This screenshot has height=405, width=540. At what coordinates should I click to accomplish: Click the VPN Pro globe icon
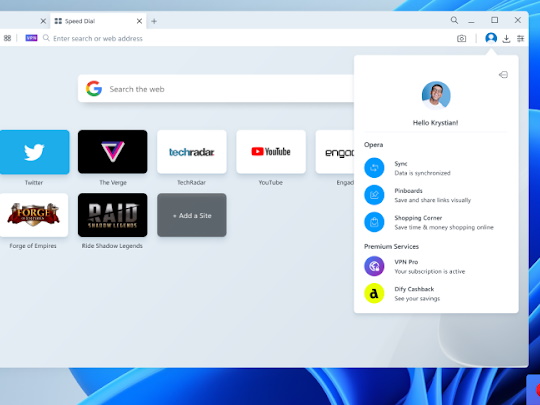click(x=374, y=266)
